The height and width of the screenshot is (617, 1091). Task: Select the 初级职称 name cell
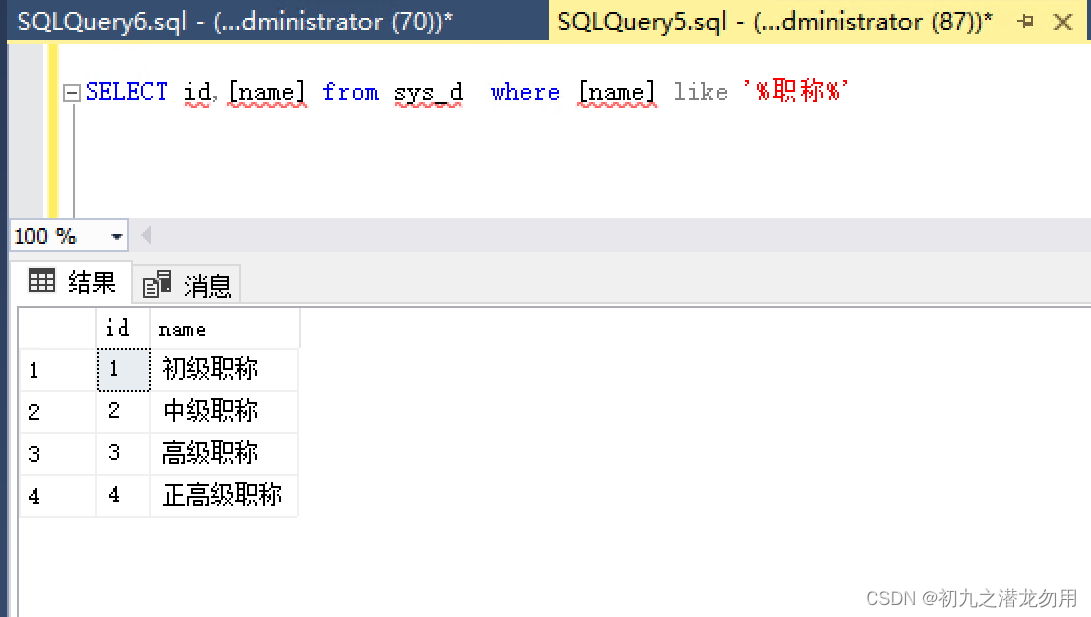(x=224, y=370)
